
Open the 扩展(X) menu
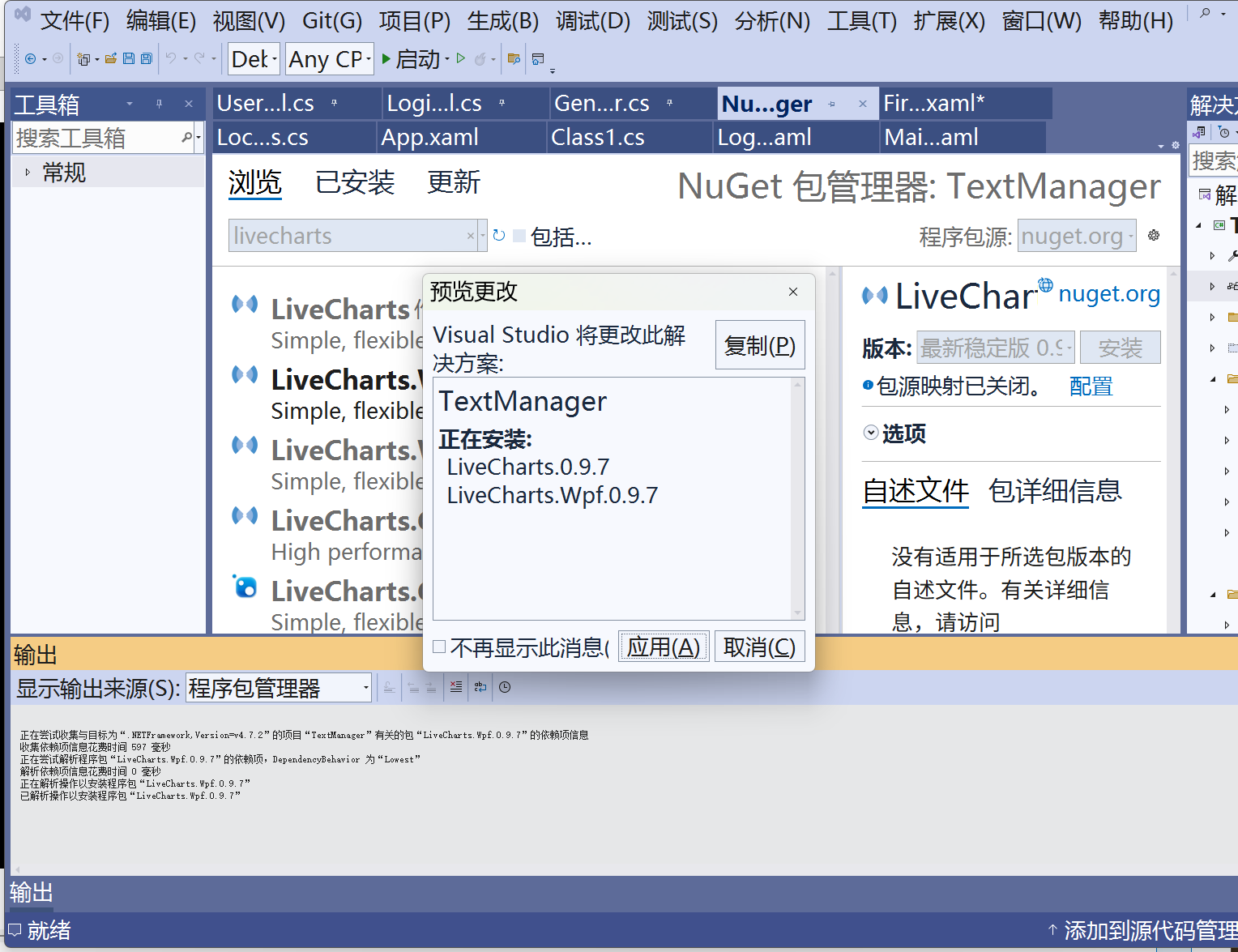tap(949, 20)
